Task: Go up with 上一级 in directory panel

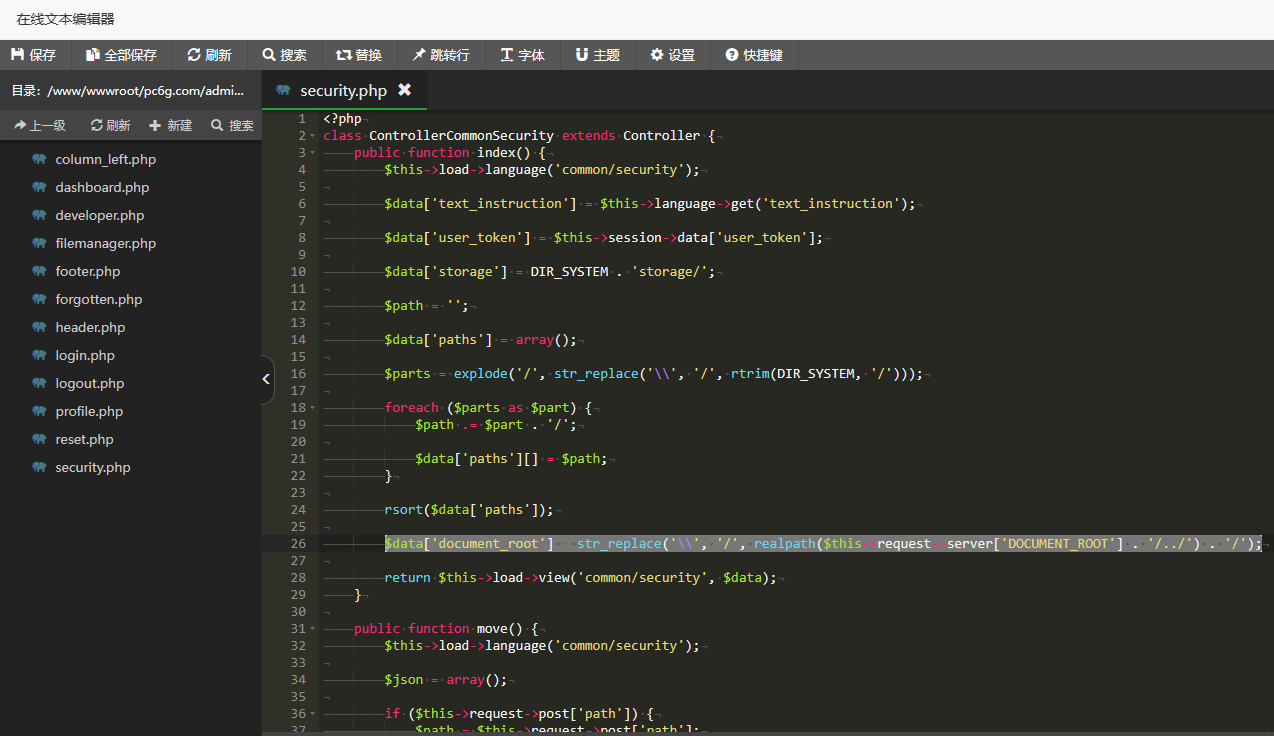Action: click(40, 126)
